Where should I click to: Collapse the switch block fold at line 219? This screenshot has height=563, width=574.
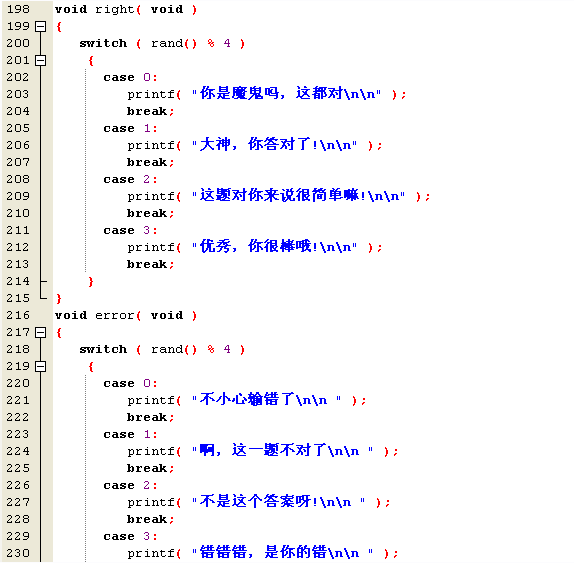coord(41,366)
